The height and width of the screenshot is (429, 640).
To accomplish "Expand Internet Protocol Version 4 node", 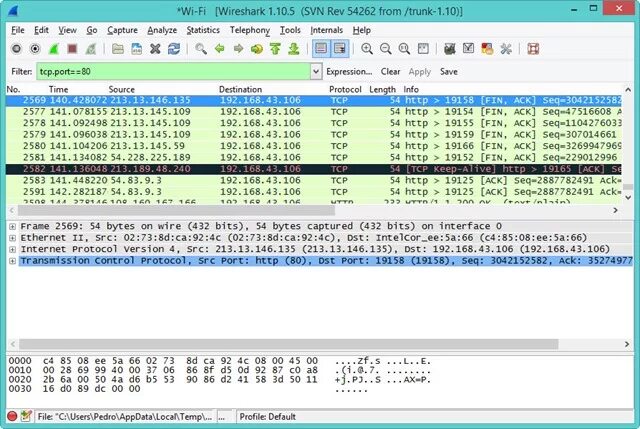I will click(13, 249).
